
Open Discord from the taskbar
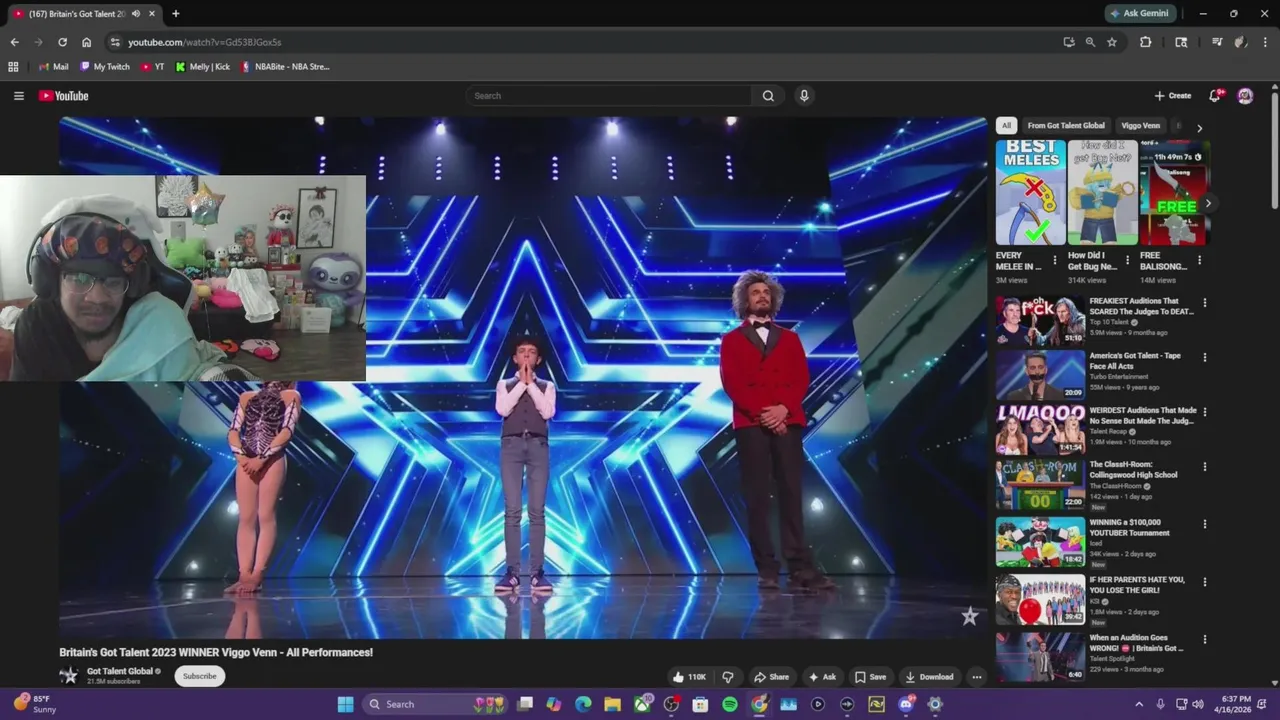906,704
